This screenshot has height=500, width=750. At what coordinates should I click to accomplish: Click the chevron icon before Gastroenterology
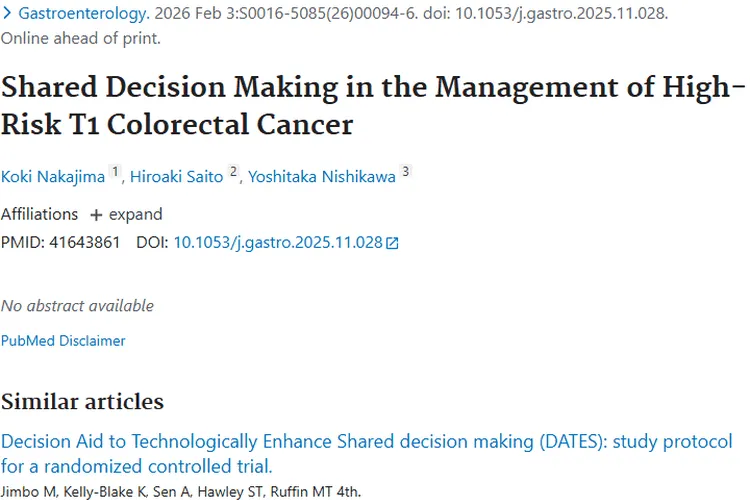pyautogui.click(x=8, y=16)
